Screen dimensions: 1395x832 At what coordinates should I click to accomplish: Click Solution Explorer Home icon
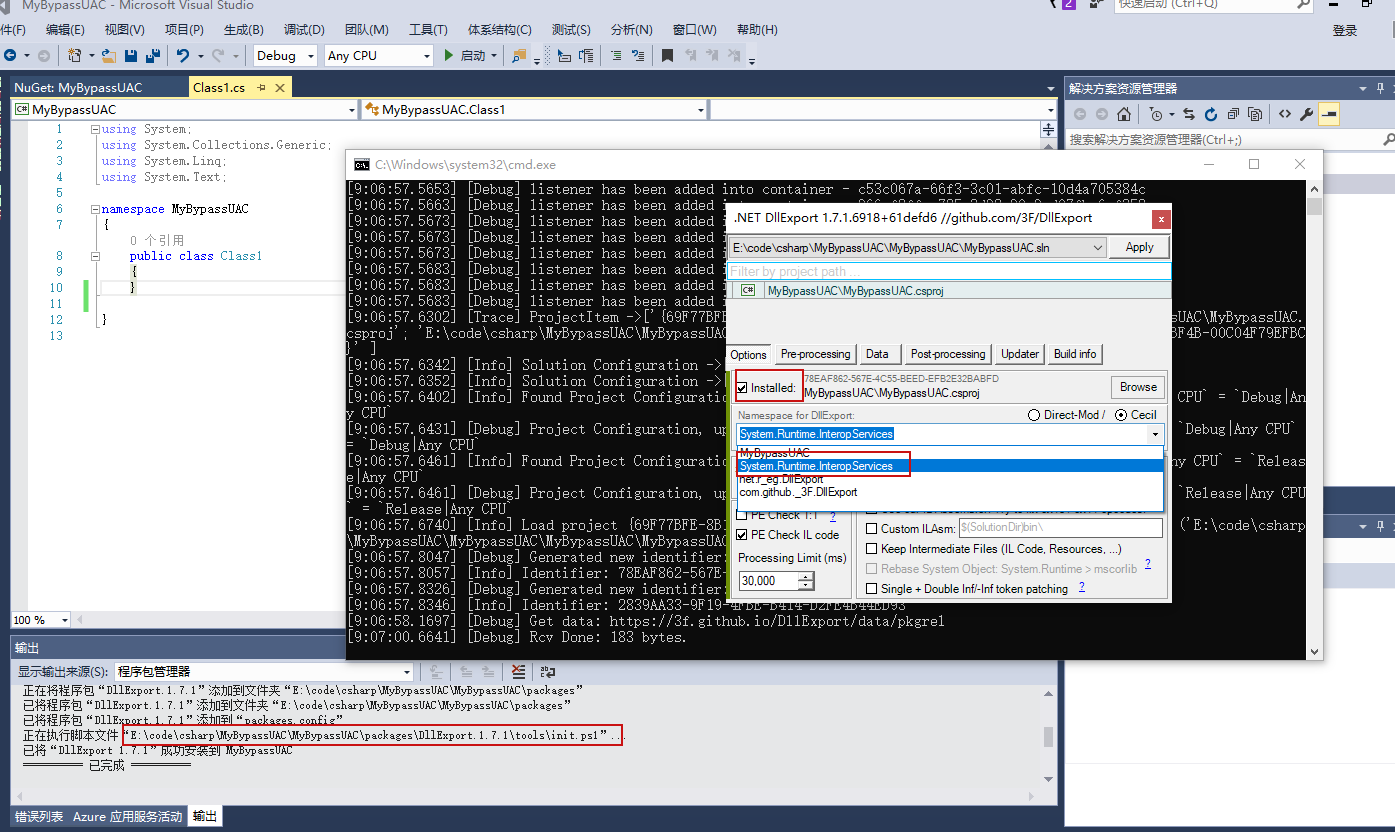[x=1124, y=114]
